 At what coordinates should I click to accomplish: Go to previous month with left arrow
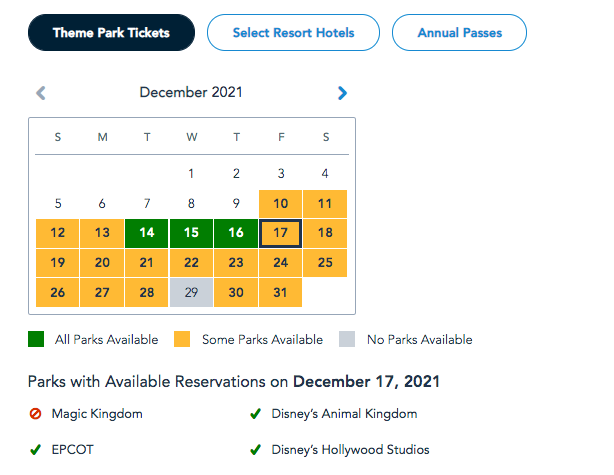(41, 93)
